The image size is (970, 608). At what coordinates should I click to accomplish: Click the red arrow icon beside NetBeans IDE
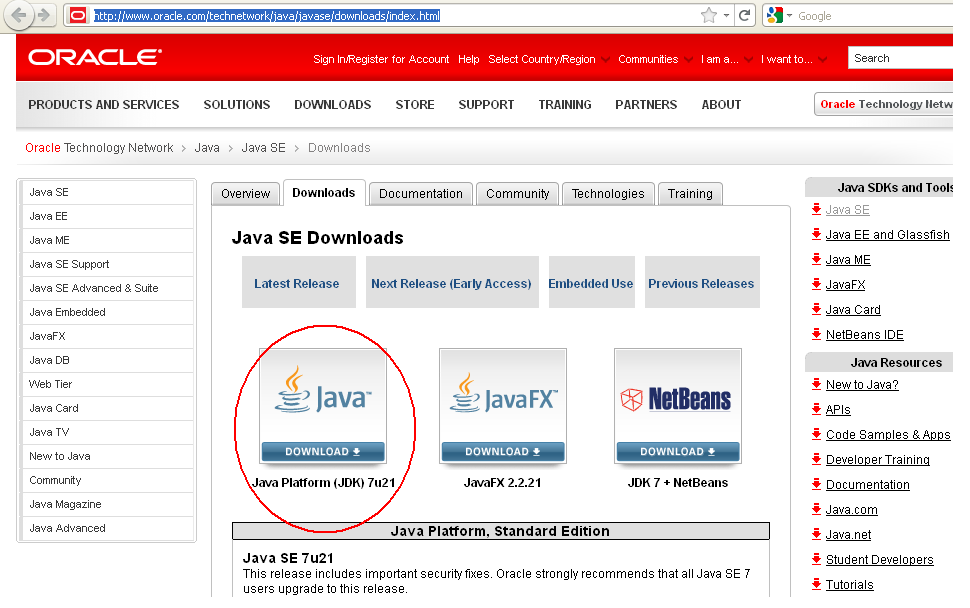tap(817, 335)
